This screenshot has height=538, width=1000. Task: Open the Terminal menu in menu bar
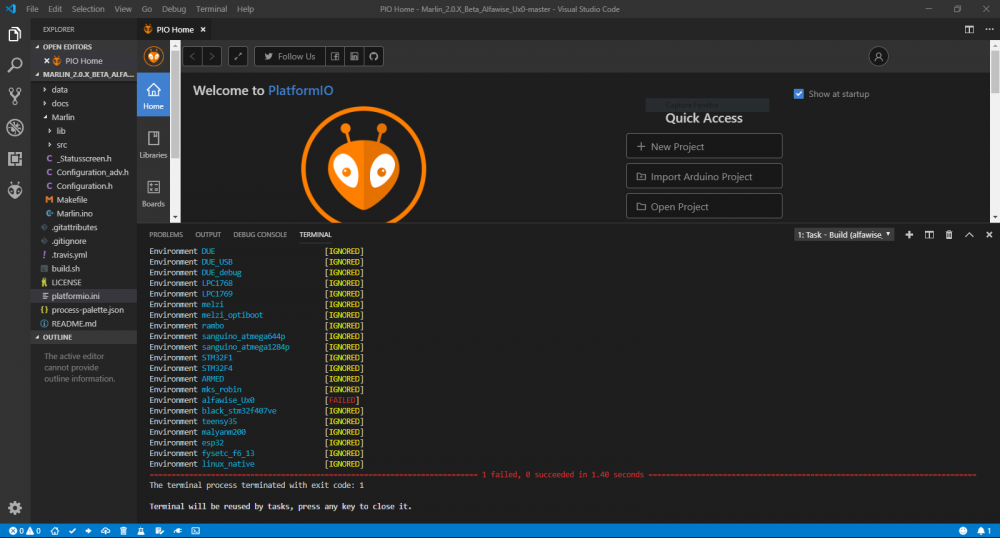tap(211, 9)
